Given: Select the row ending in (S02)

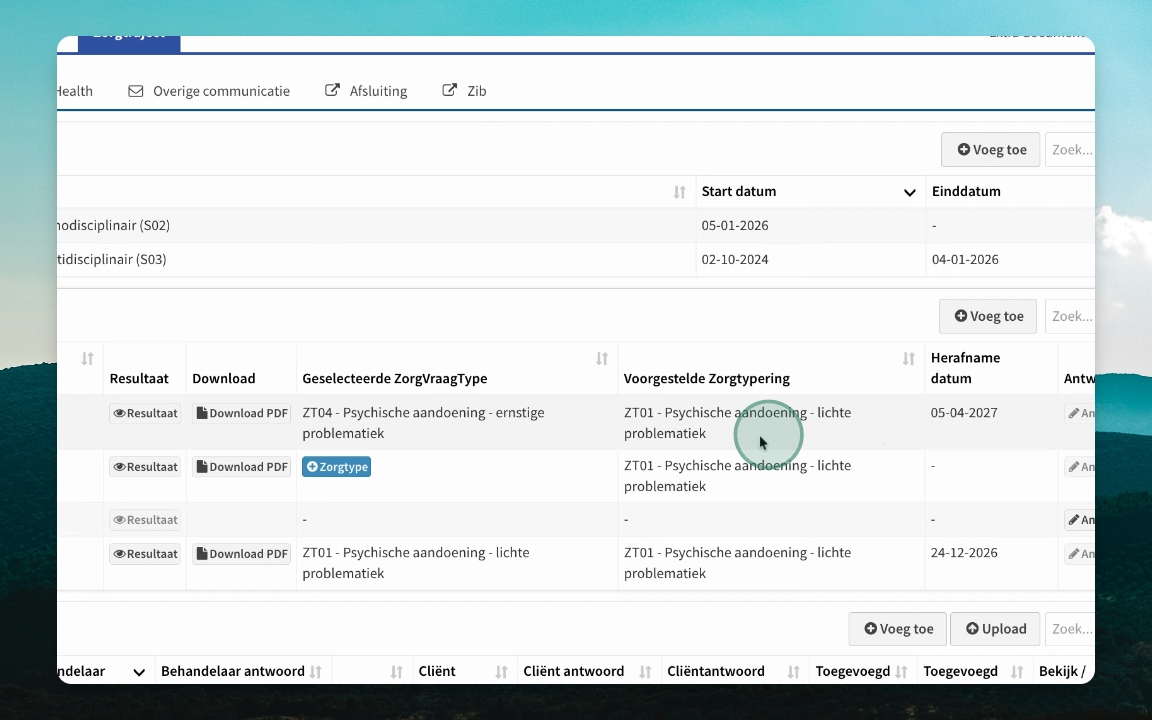Looking at the screenshot, I should click(x=576, y=226).
